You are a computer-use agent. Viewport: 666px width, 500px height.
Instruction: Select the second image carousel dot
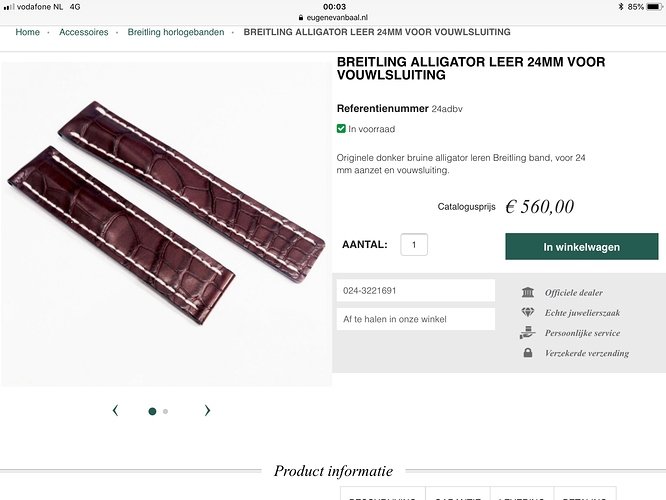[x=165, y=411]
